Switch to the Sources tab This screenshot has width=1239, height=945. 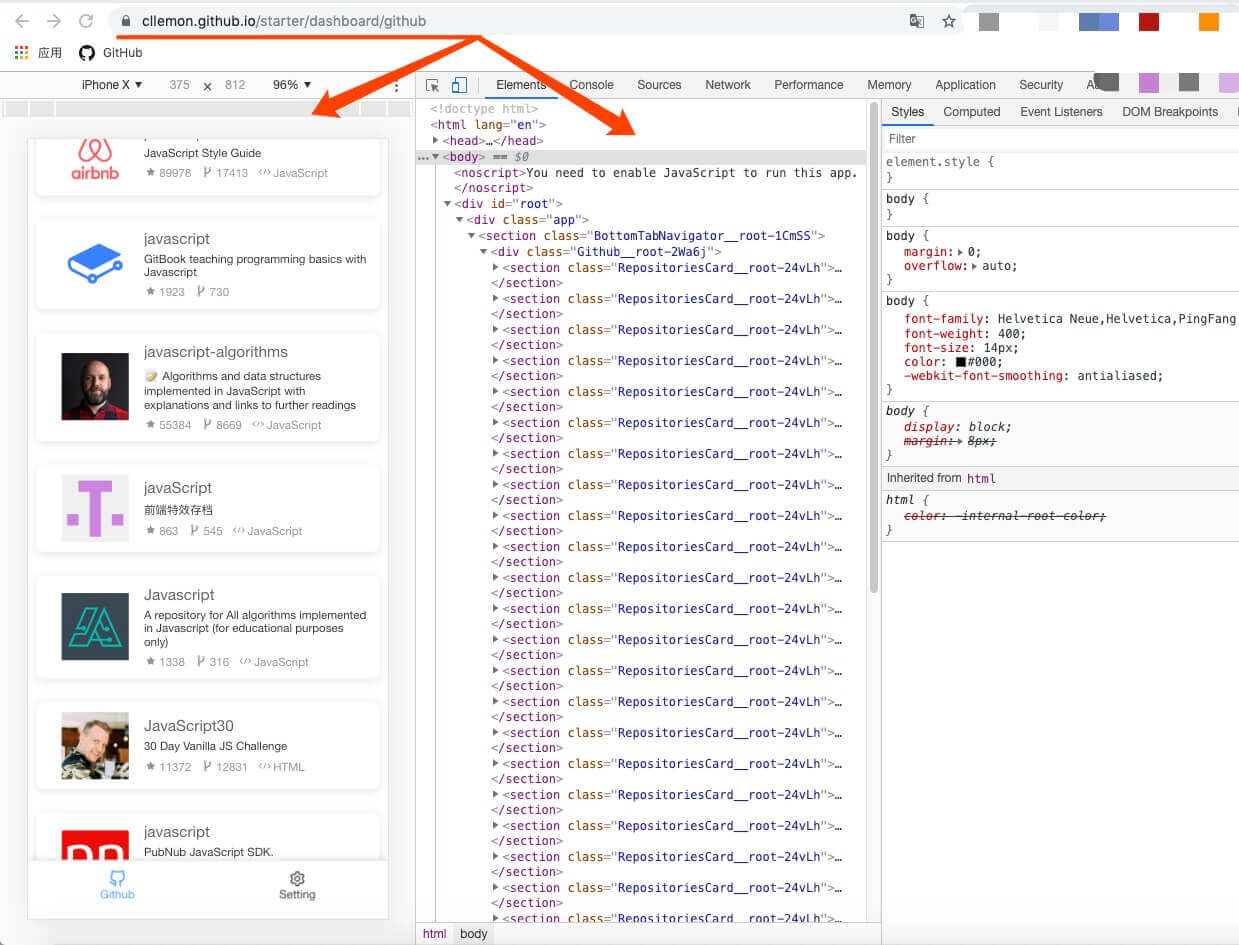[x=659, y=85]
